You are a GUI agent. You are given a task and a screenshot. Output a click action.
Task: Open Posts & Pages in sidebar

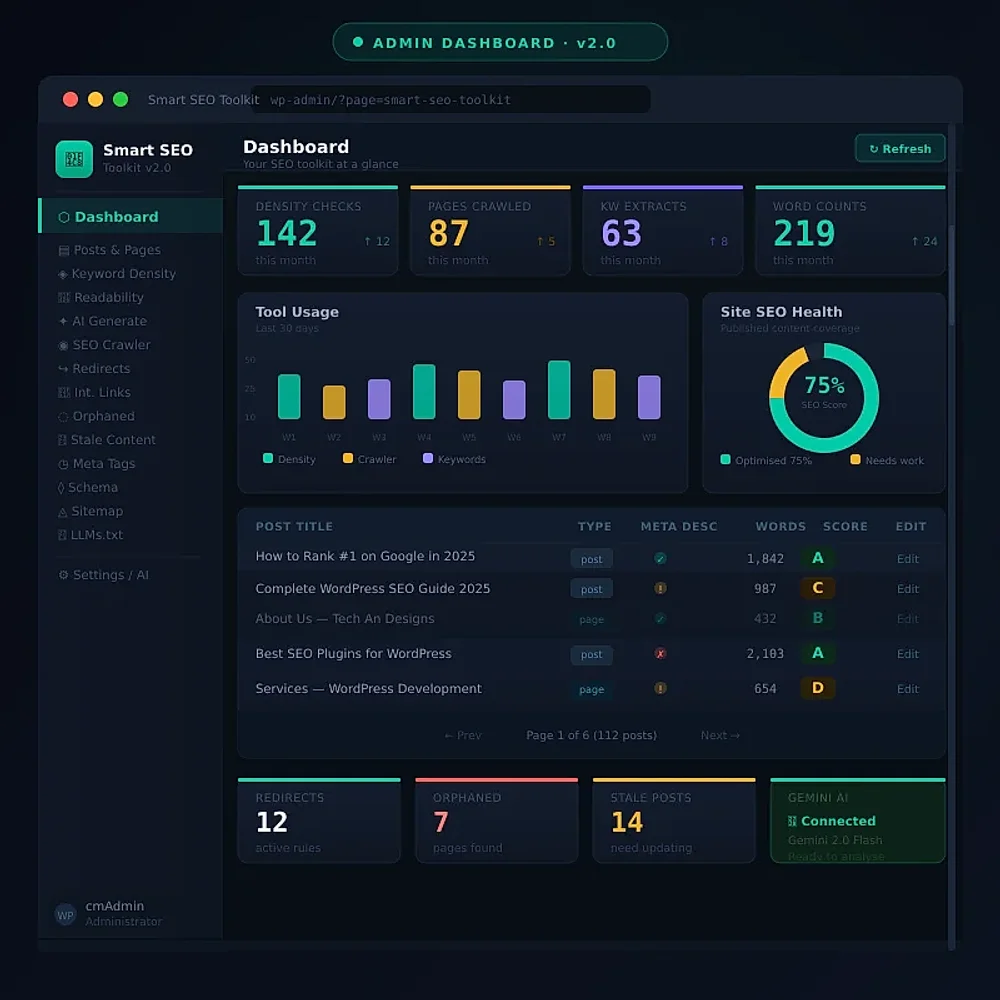point(109,250)
